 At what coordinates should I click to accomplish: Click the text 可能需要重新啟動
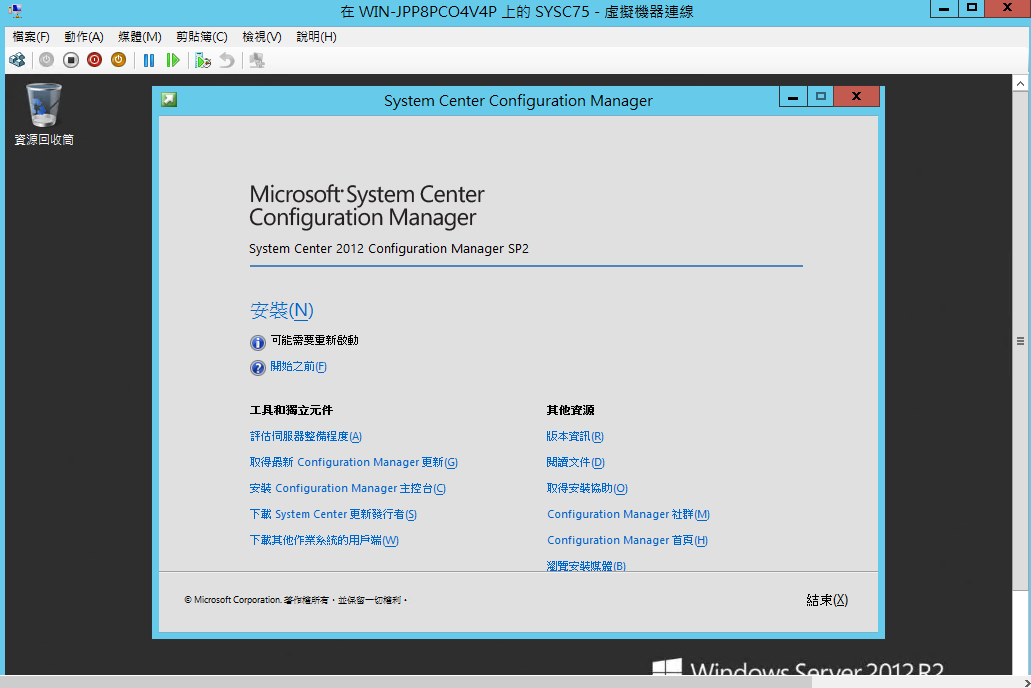315,340
